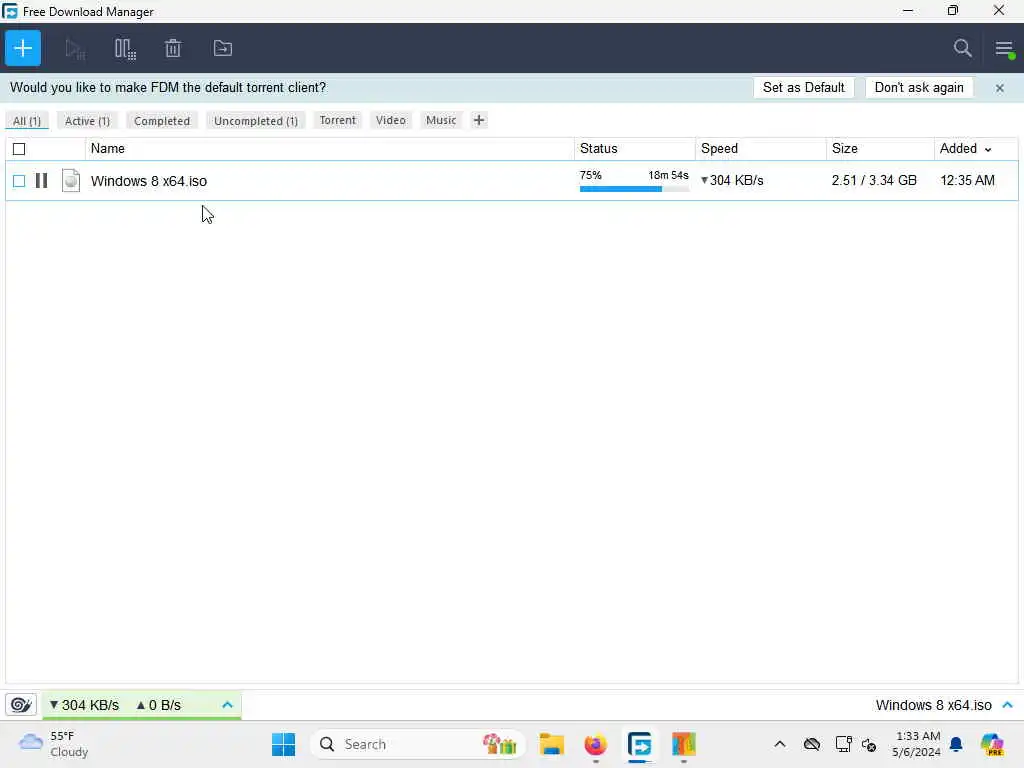Viewport: 1024px width, 768px height.
Task: Click the 2.51 / 3.34 GB size value
Action: pyautogui.click(x=874, y=180)
